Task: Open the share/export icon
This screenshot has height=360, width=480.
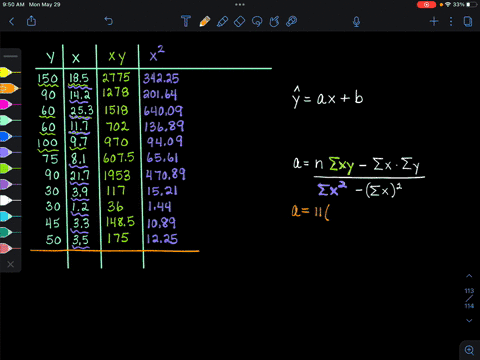Action: click(31, 21)
